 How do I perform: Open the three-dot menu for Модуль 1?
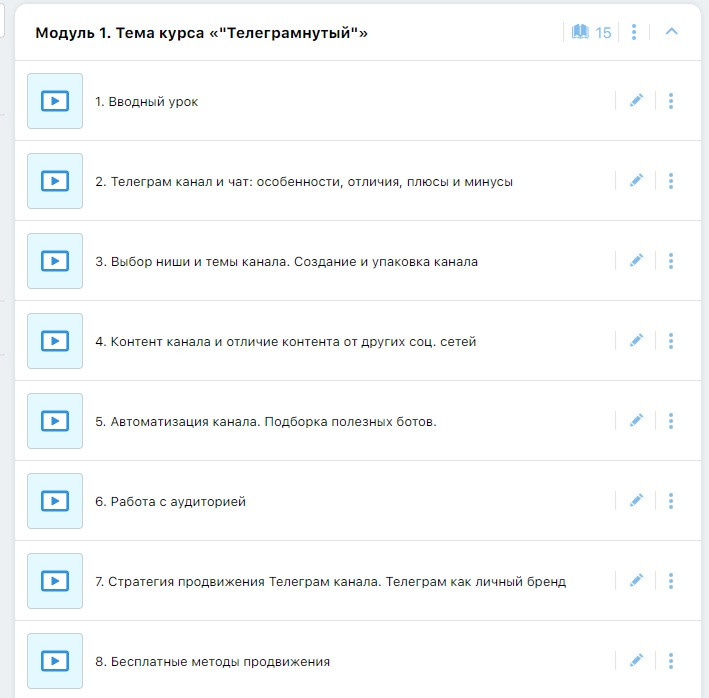pos(634,32)
